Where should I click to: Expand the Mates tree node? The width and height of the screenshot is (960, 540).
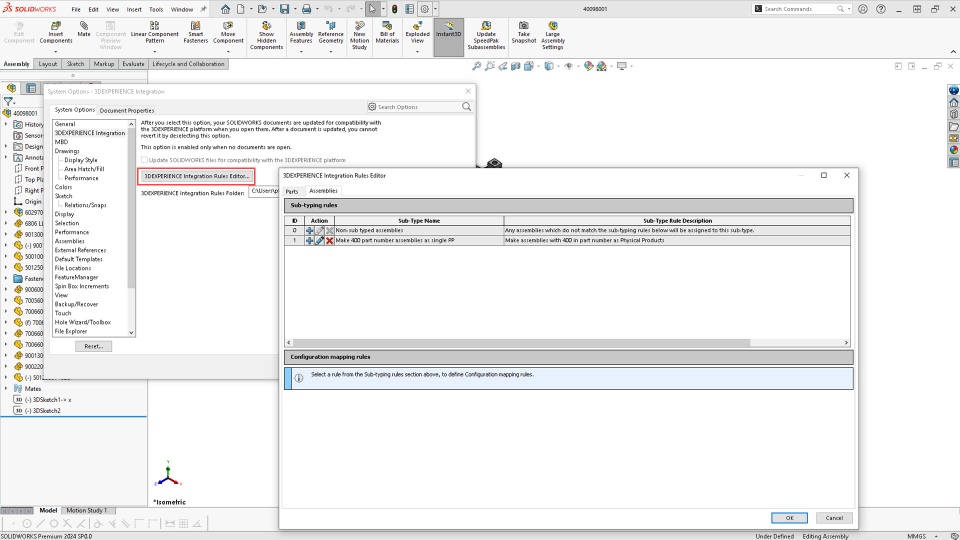click(6, 389)
